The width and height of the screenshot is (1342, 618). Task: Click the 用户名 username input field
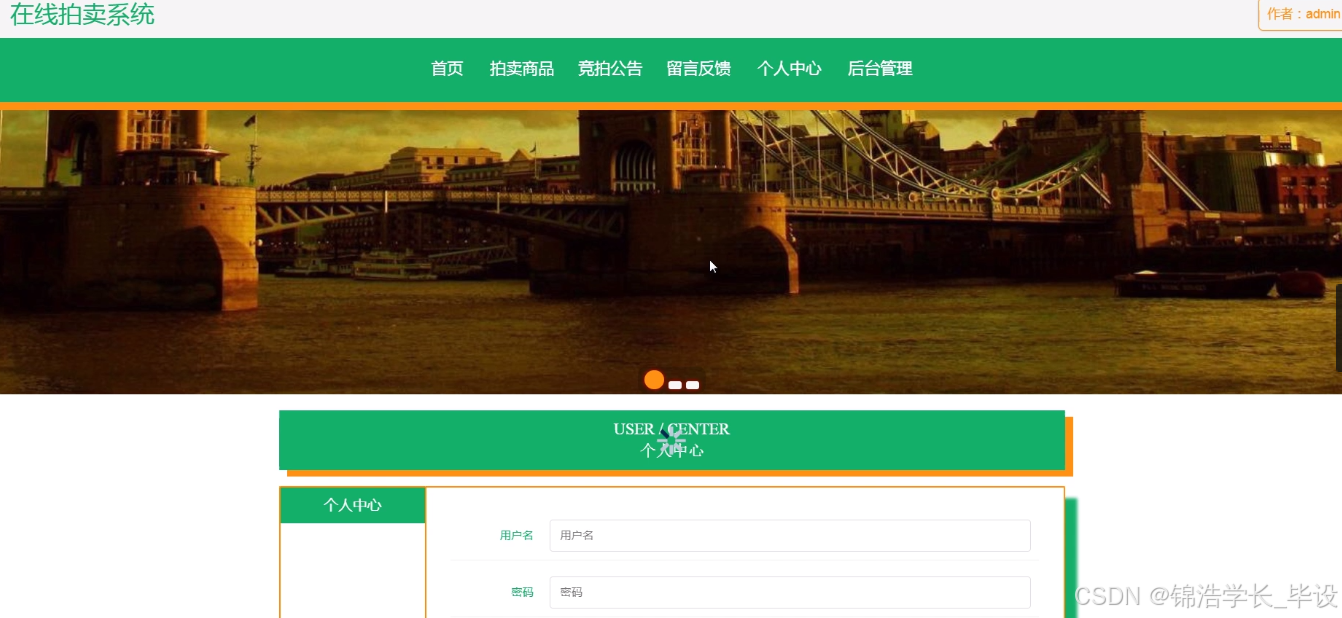click(790, 536)
